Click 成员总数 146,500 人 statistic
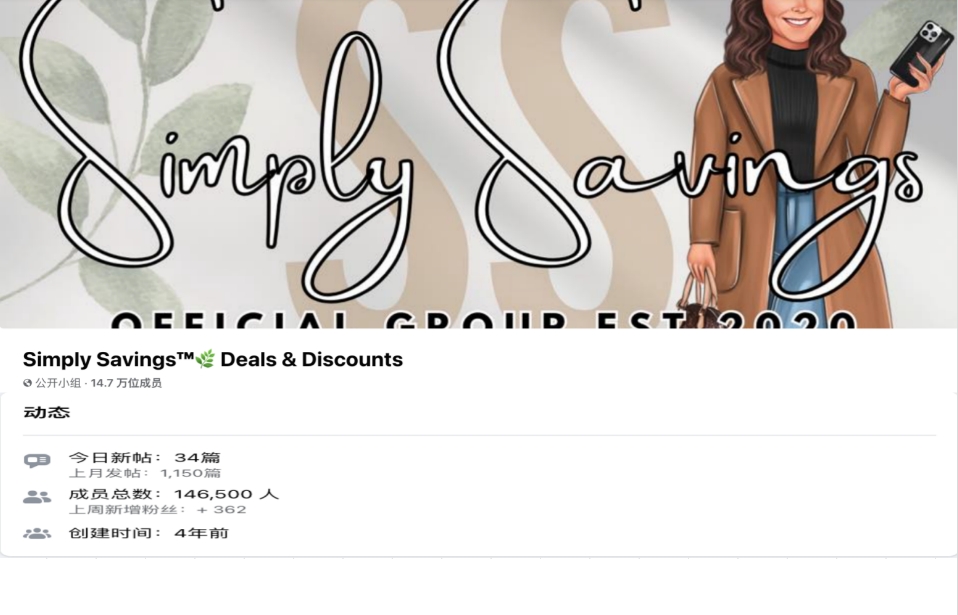The image size is (958, 615). point(174,494)
